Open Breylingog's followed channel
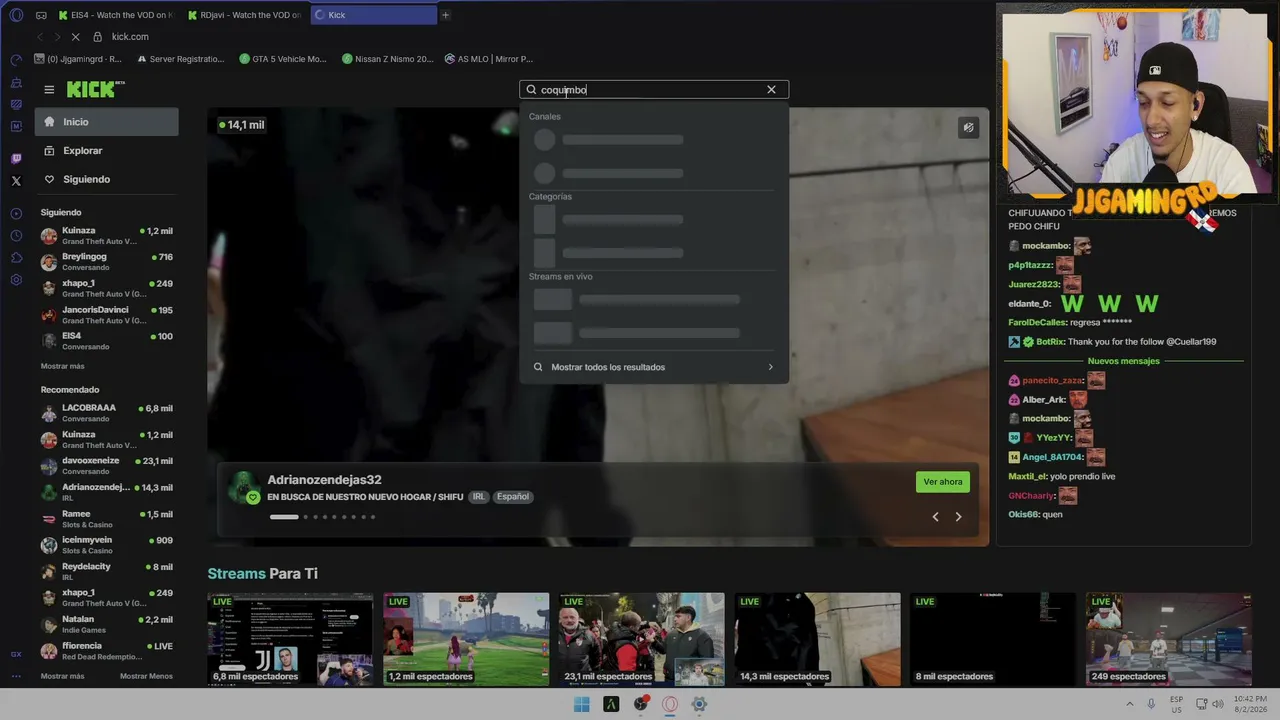This screenshot has height=720, width=1280. [107, 262]
